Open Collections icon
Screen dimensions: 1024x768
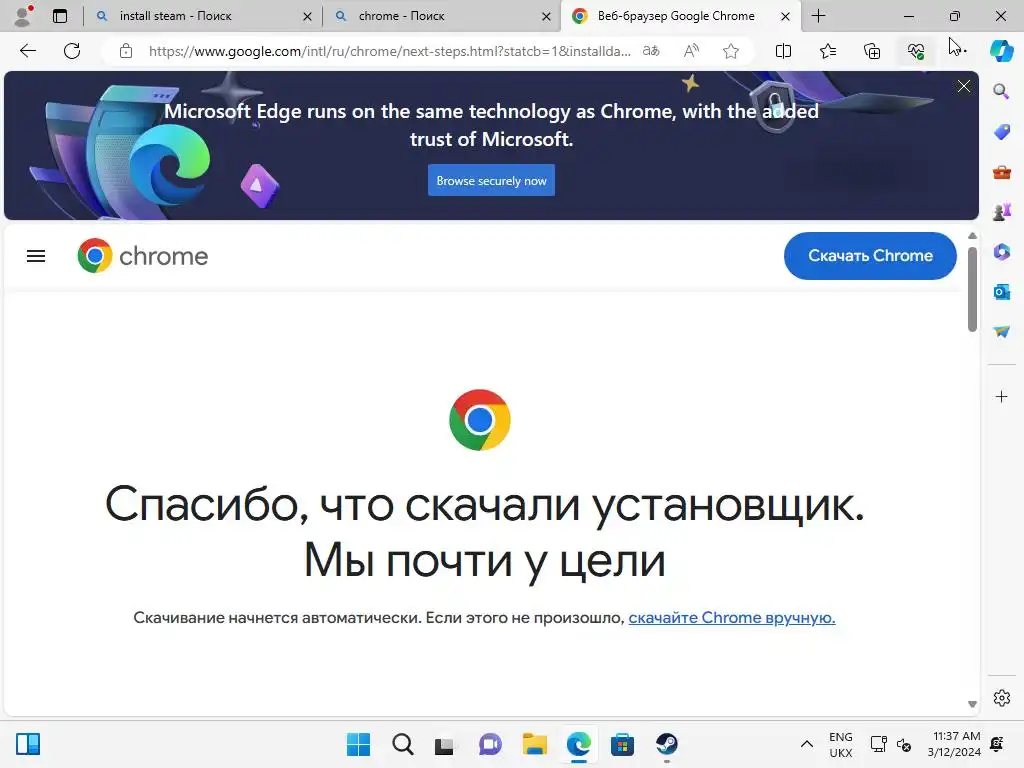click(x=872, y=51)
